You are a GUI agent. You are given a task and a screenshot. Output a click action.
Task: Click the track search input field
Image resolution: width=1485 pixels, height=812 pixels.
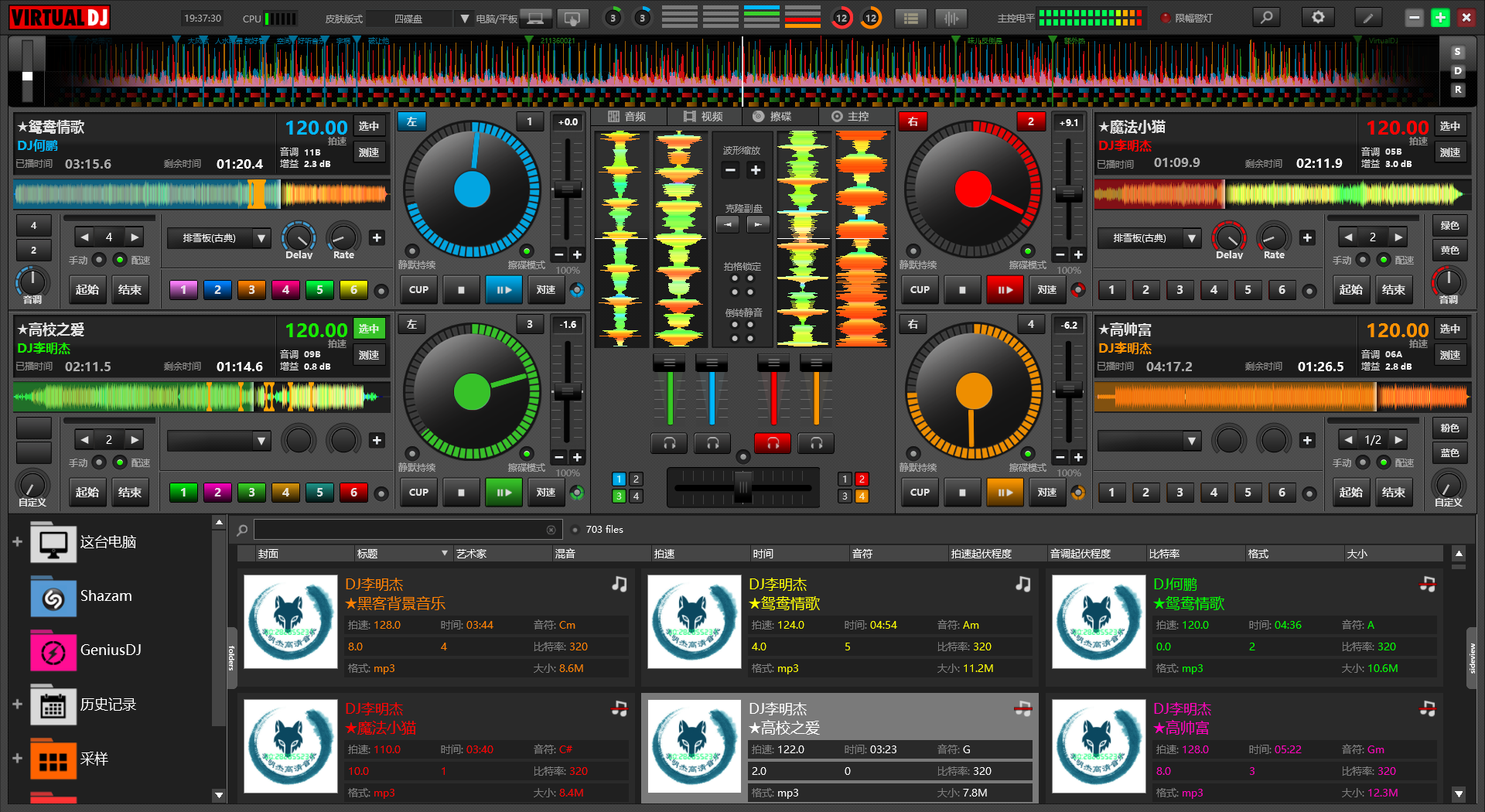pyautogui.click(x=407, y=530)
